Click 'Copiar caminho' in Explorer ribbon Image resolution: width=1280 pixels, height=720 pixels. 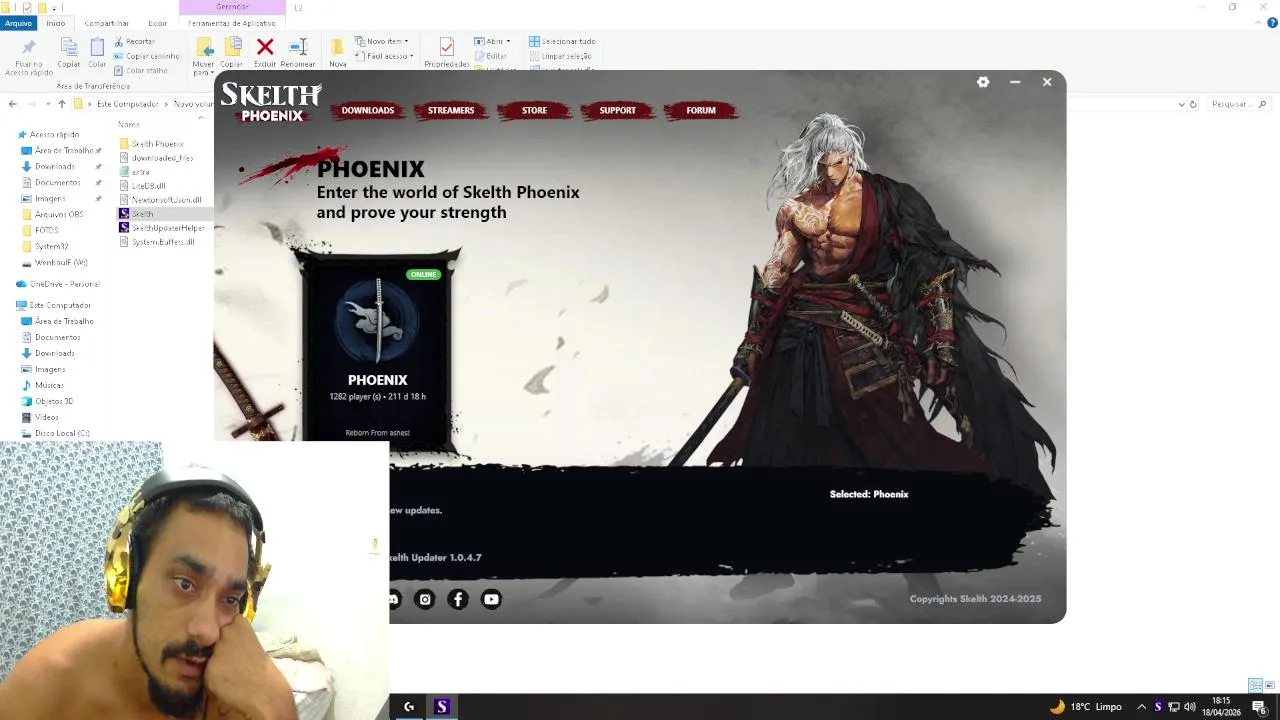pyautogui.click(x=147, y=56)
